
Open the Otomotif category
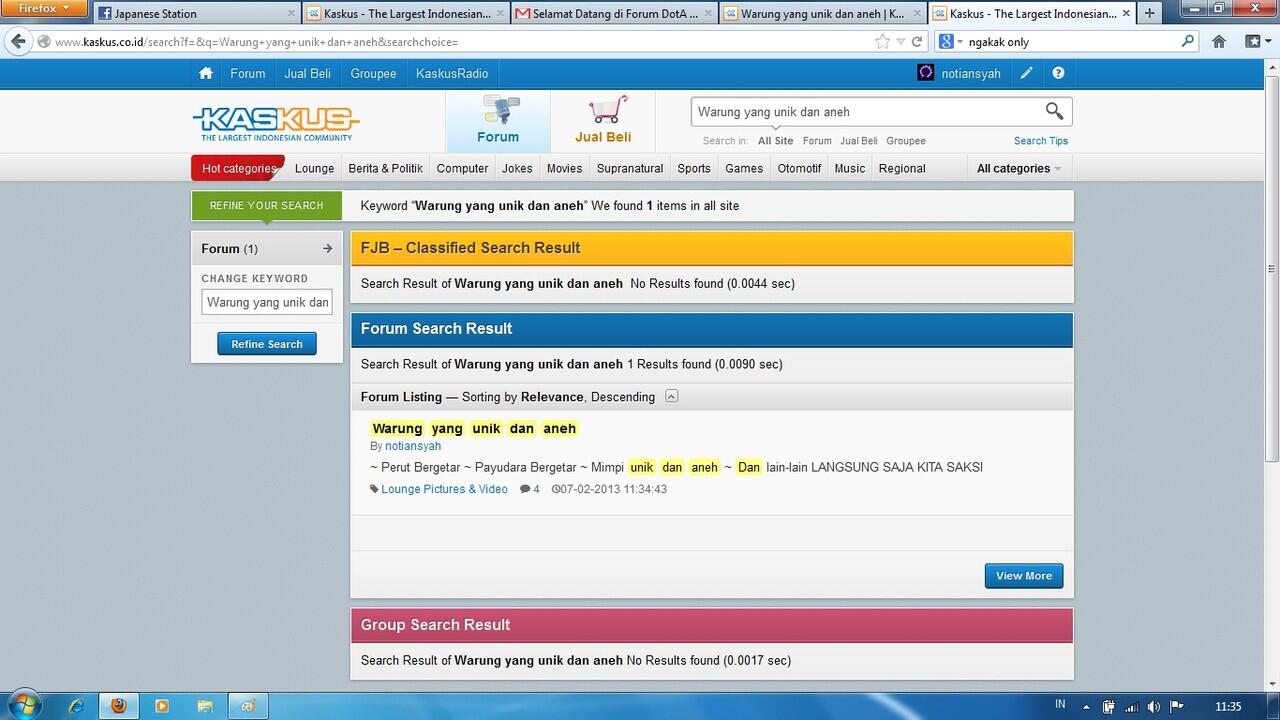point(799,168)
